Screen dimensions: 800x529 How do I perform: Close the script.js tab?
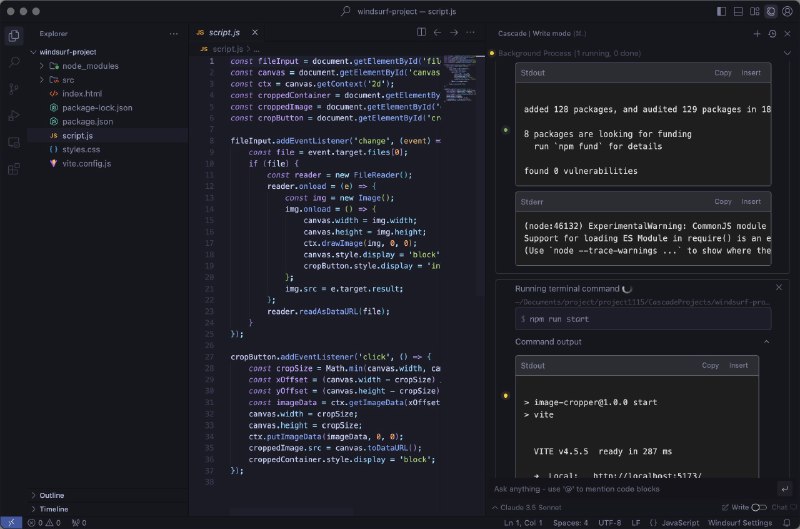point(255,32)
